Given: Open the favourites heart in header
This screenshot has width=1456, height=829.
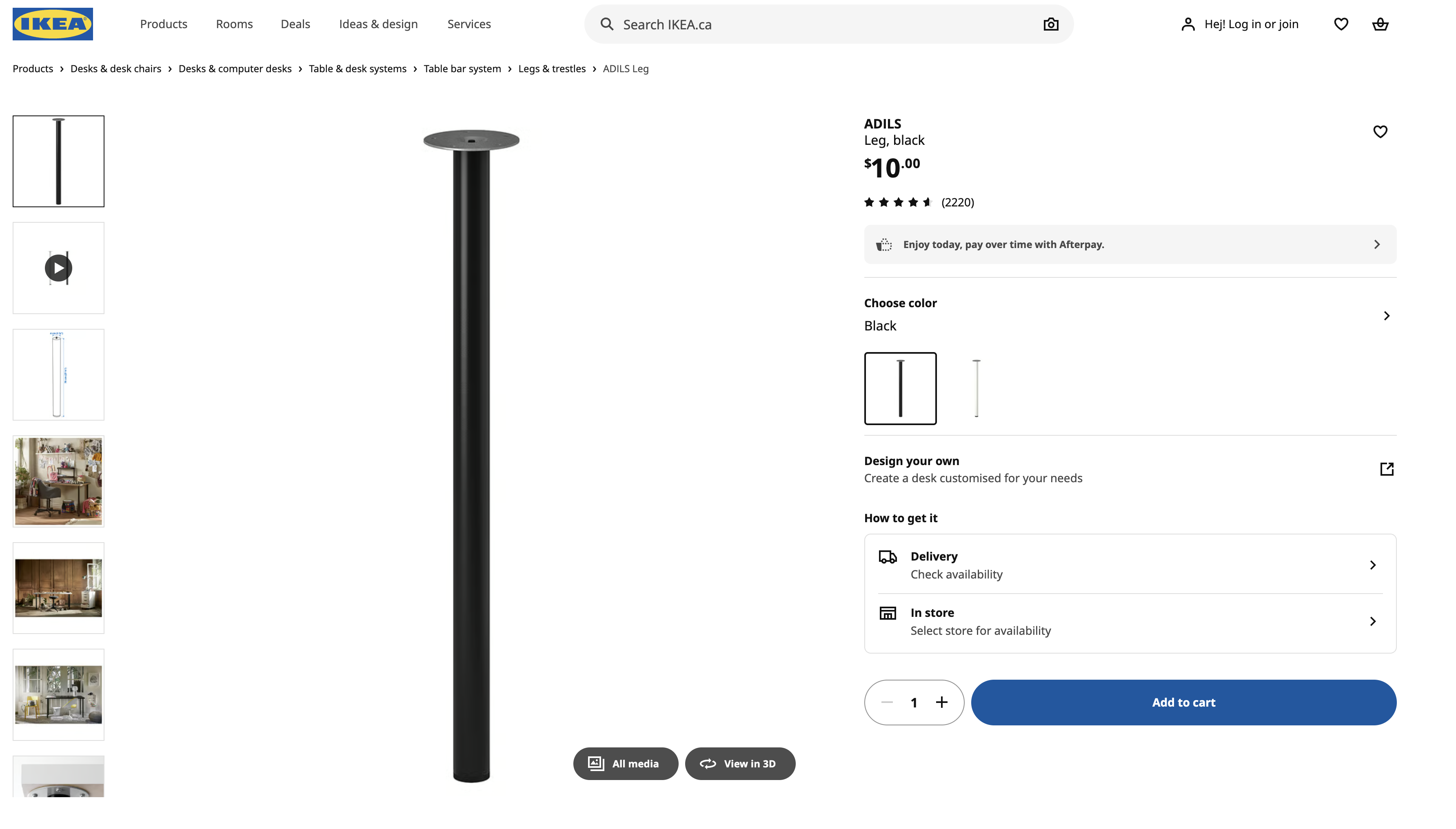Looking at the screenshot, I should click(x=1341, y=24).
